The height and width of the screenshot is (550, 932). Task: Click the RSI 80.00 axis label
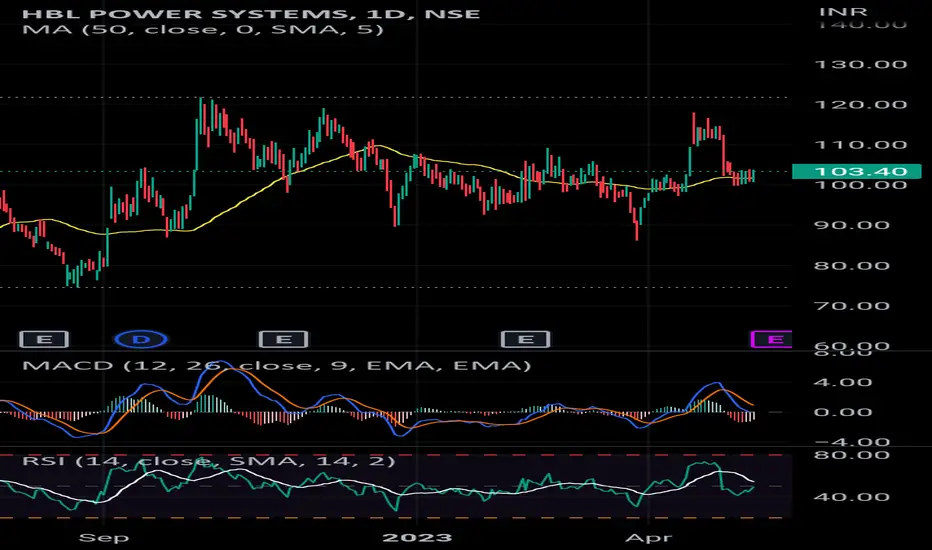click(851, 455)
